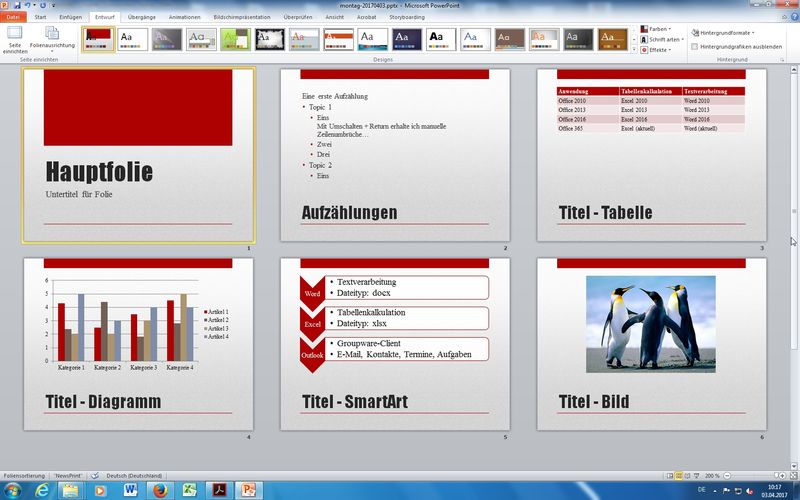Collapse the ribbon with the minimize arrow

(784, 17)
